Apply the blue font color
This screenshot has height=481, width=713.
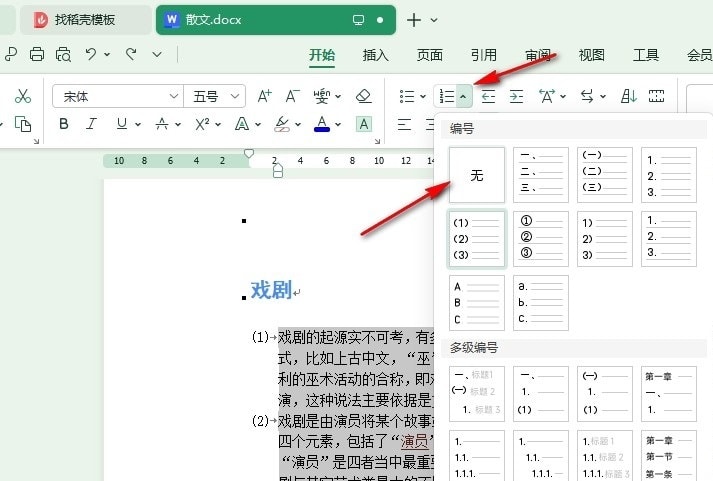click(x=322, y=124)
